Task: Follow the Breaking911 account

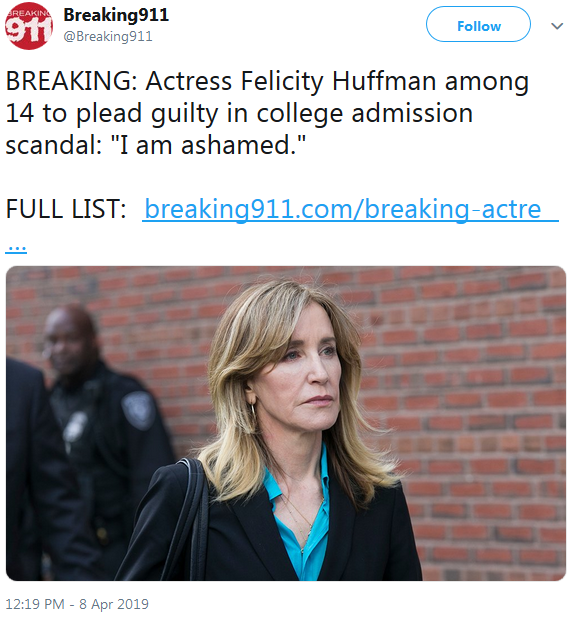Action: (x=478, y=24)
